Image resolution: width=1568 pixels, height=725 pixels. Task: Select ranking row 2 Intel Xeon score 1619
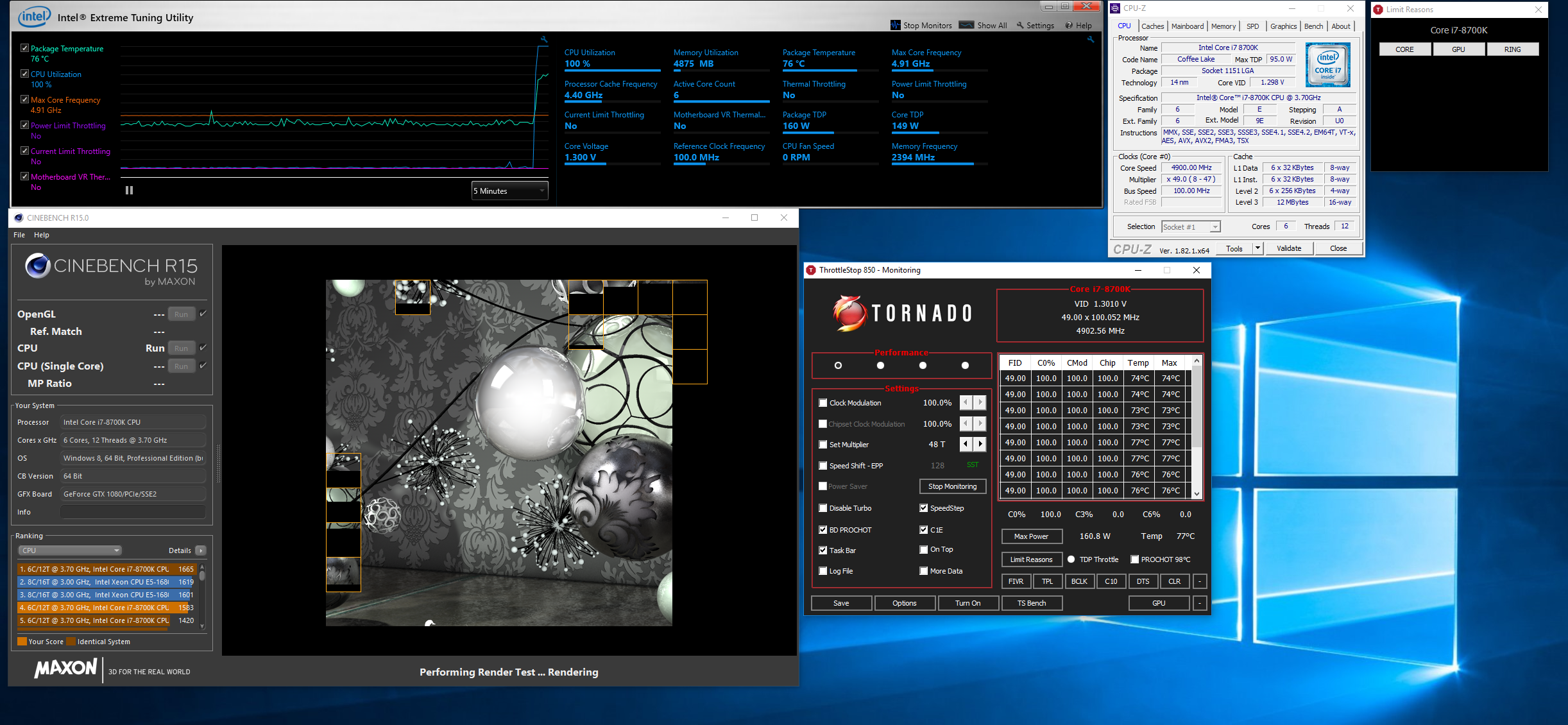tap(106, 582)
